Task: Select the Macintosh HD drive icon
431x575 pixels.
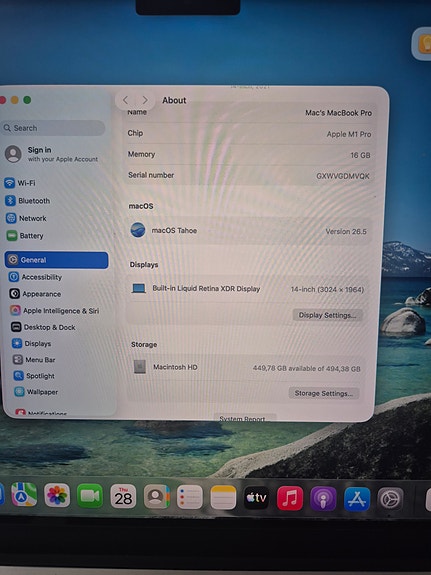Action: coord(140,367)
